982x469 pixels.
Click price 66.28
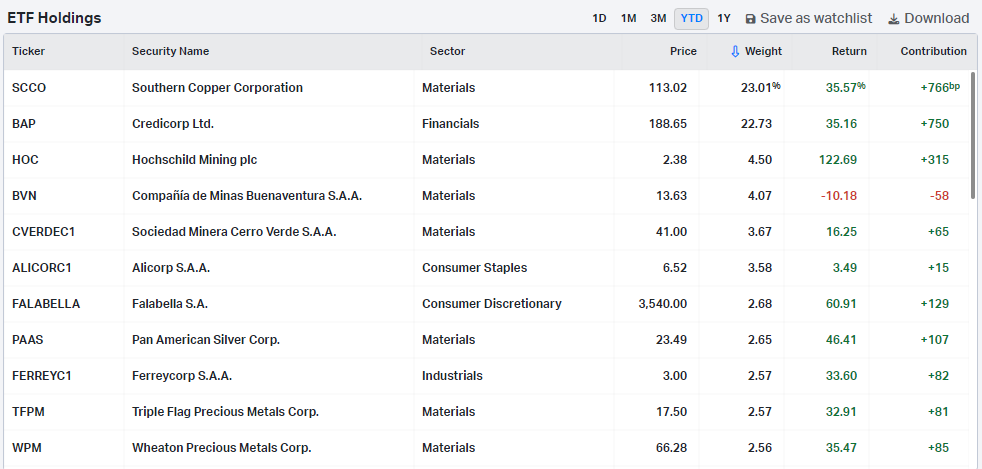click(671, 448)
